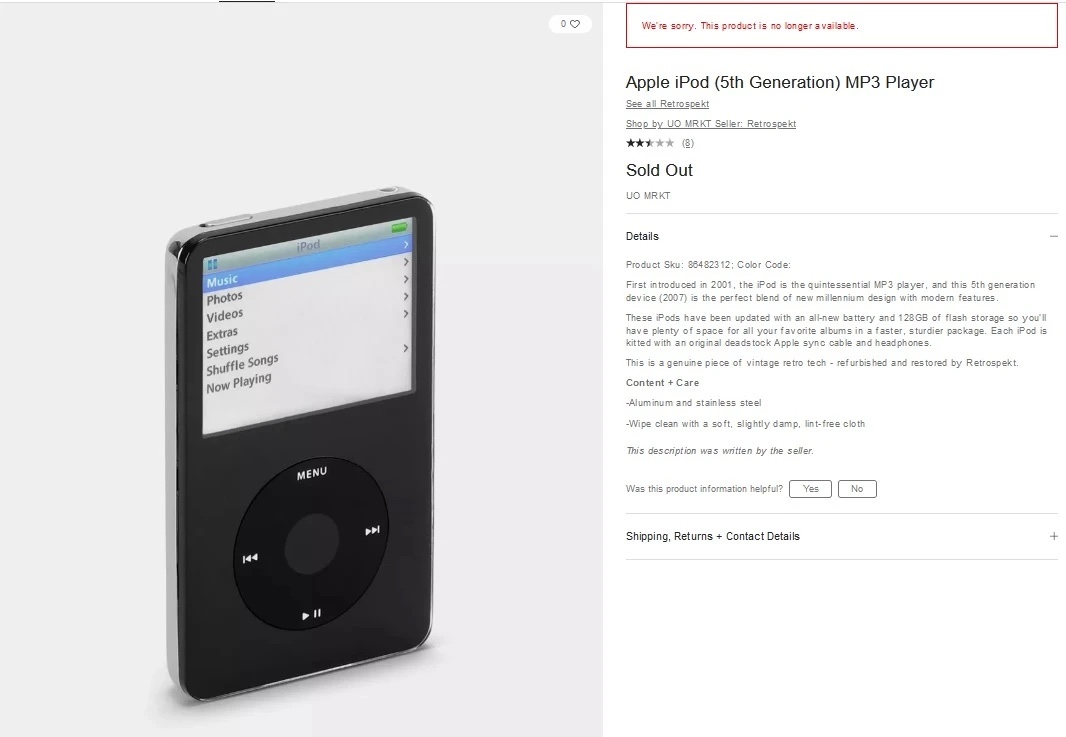Viewport: 1066px width, 737px height.
Task: Collapse the Details section minus icon
Action: click(x=1053, y=236)
